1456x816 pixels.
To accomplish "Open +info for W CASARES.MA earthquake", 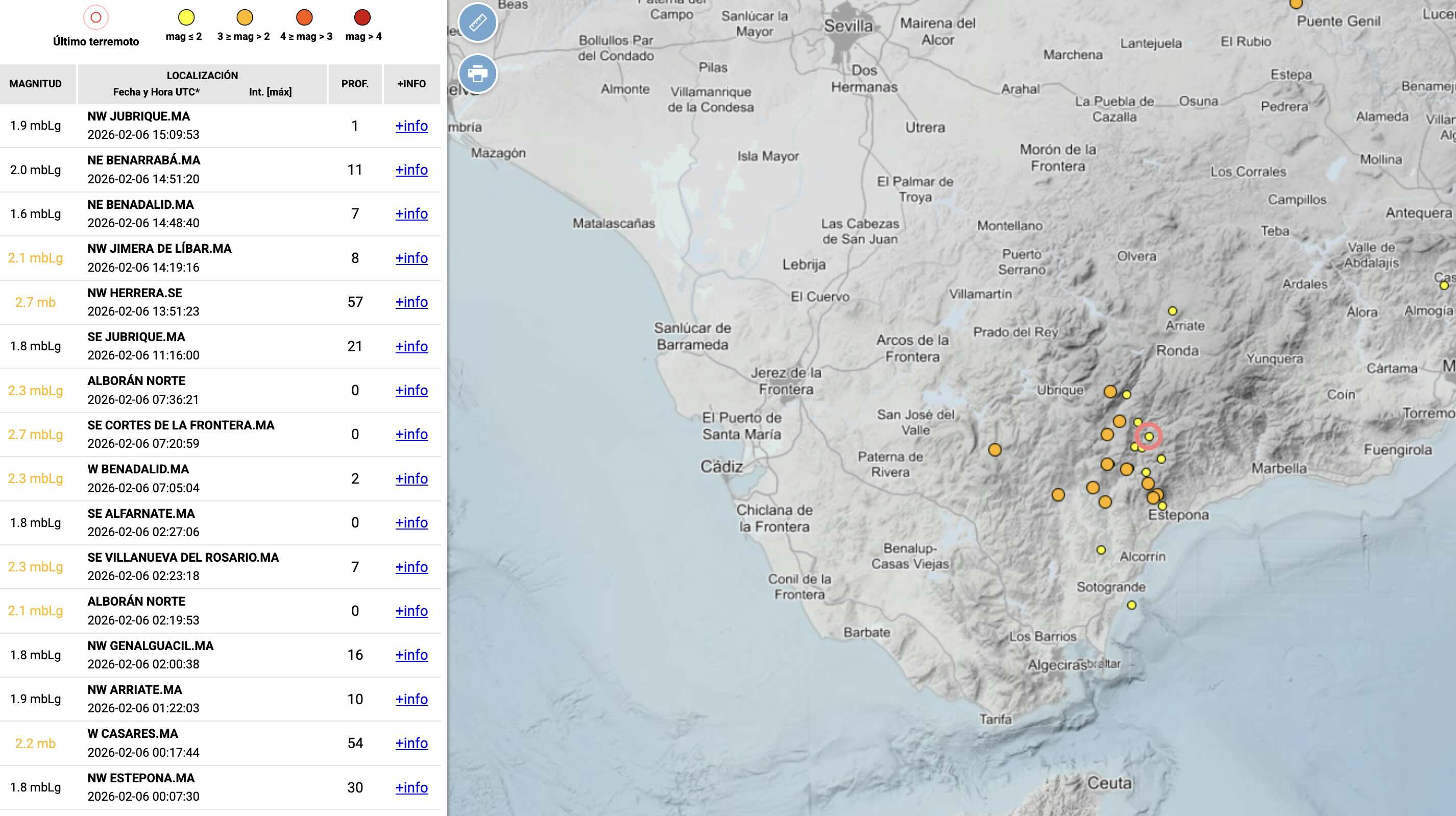I will (411, 743).
